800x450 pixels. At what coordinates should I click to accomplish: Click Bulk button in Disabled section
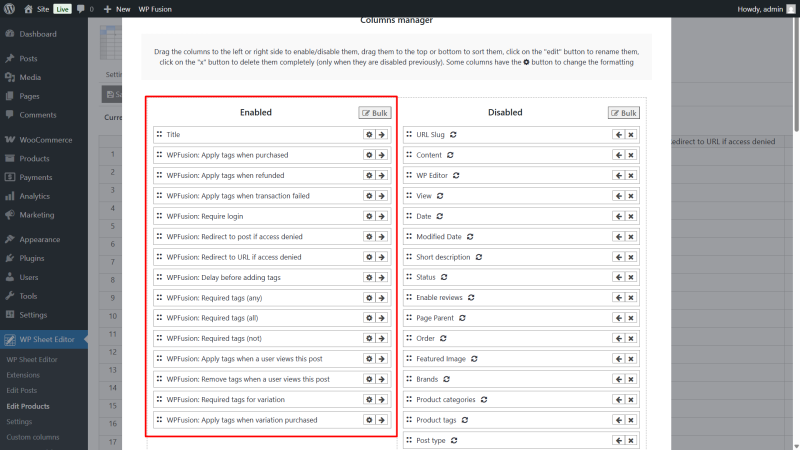coord(623,113)
